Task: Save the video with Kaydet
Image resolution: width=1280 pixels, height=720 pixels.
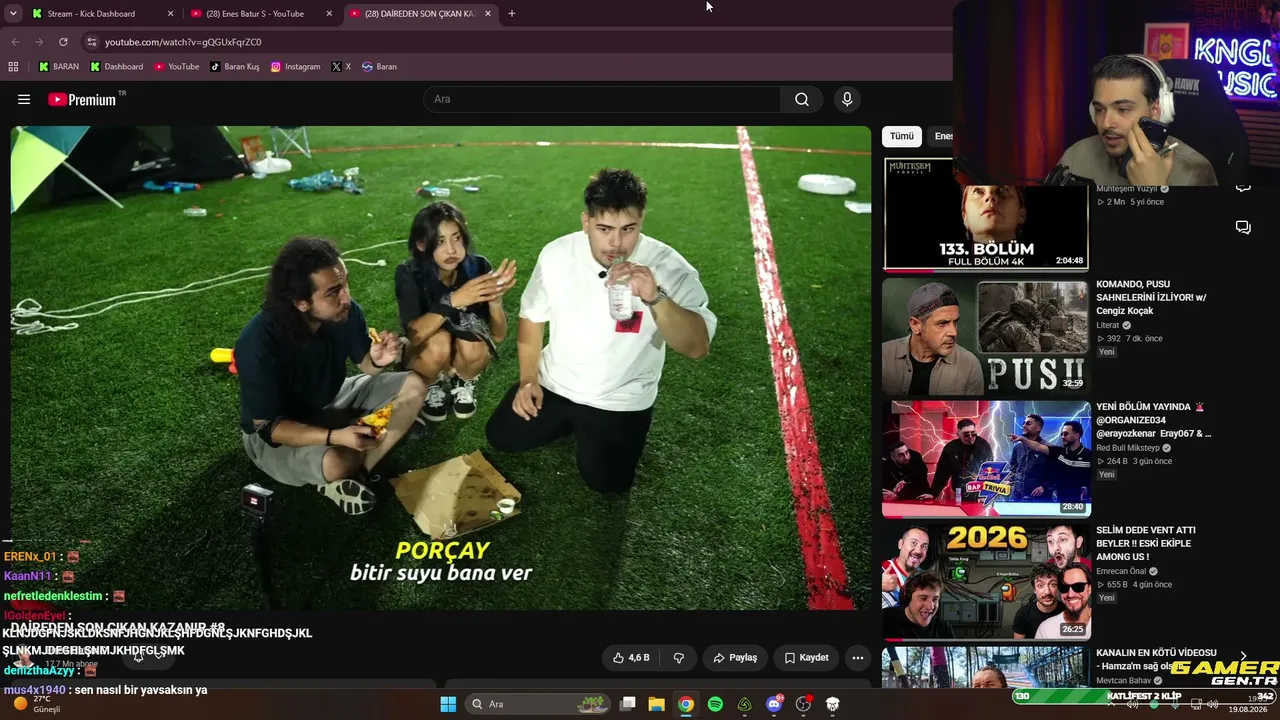Action: point(806,658)
